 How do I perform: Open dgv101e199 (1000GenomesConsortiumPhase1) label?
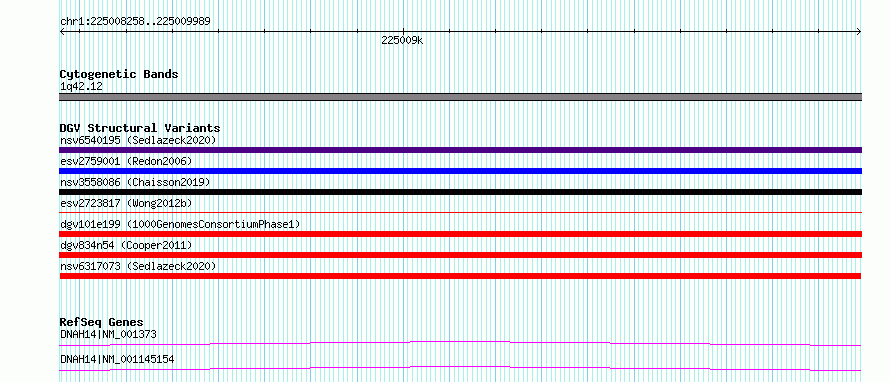(x=180, y=224)
